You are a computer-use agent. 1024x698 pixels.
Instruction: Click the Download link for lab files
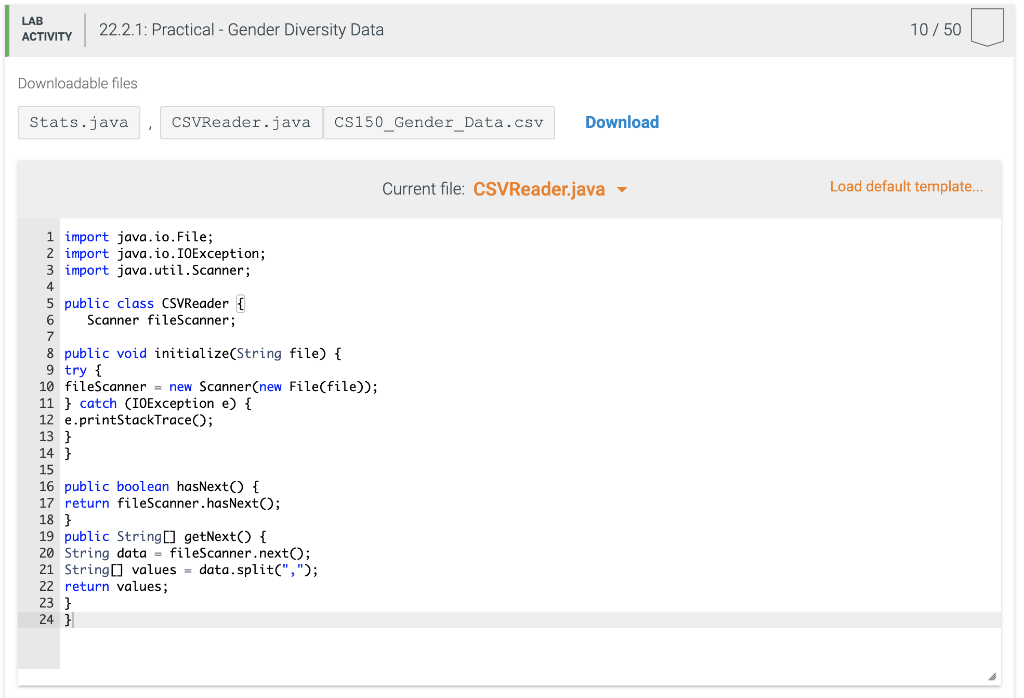(621, 122)
